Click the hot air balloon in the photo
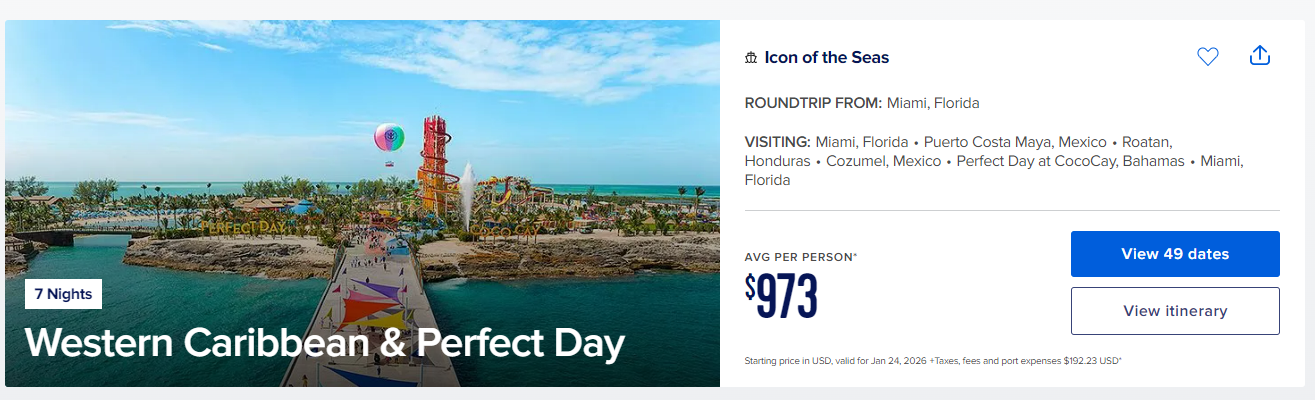The height and width of the screenshot is (400, 1315). click(389, 141)
